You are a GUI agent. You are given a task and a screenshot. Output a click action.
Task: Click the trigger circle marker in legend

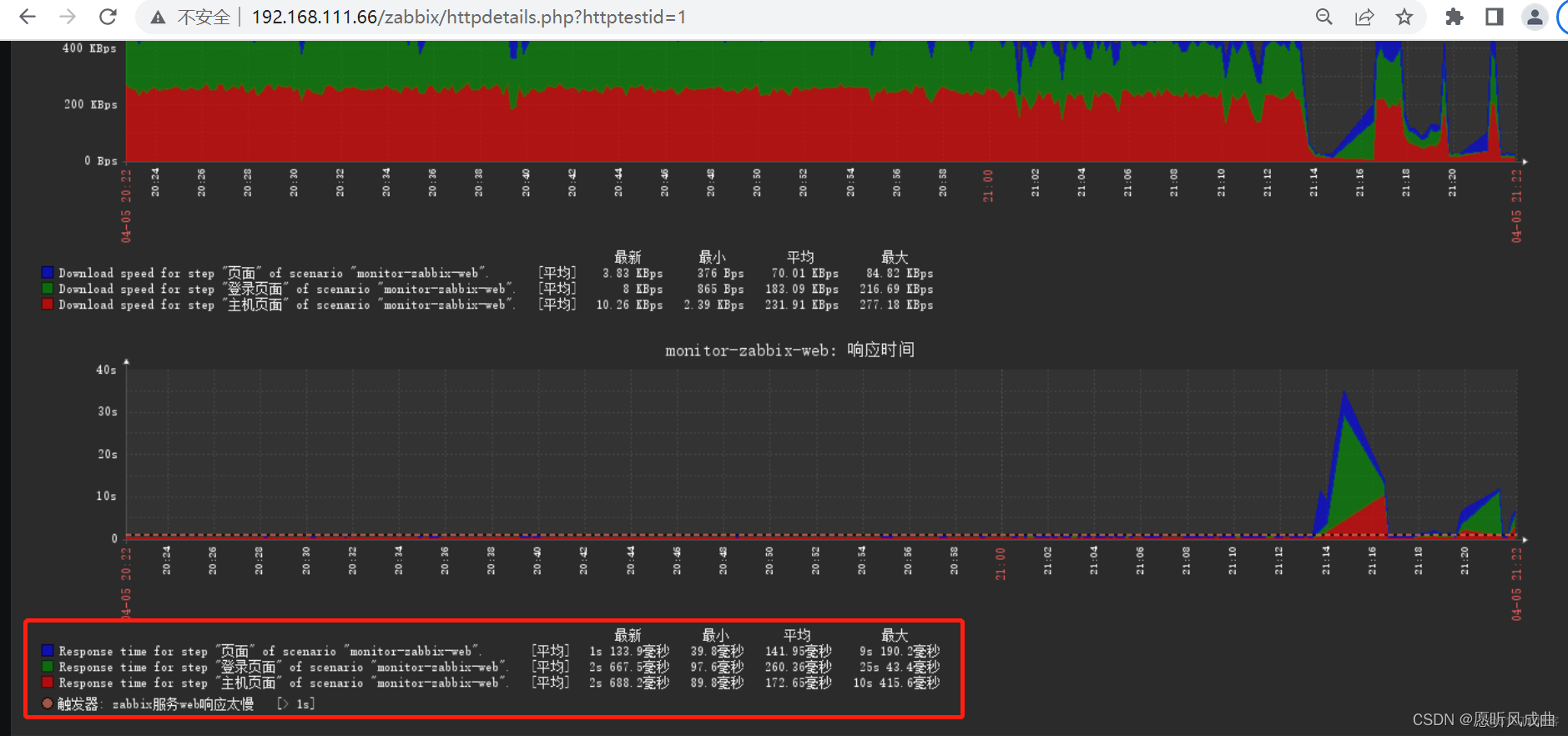pyautogui.click(x=48, y=703)
